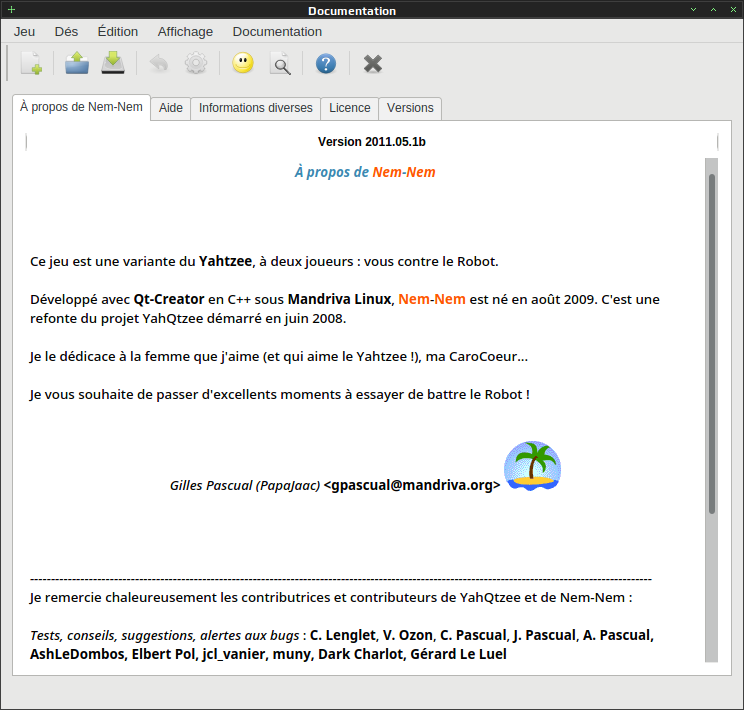Click the yellow smiley face icon
Screen dimensions: 744x710
pos(243,63)
